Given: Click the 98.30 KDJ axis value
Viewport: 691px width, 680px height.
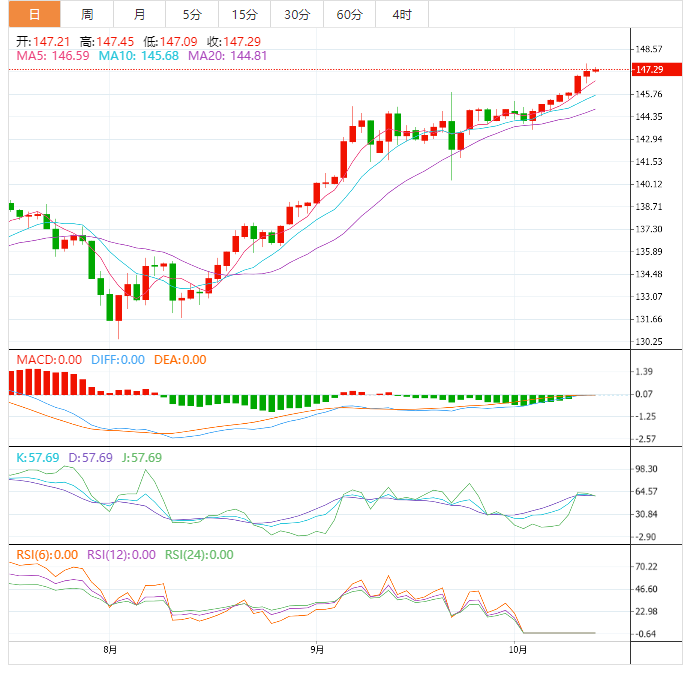Looking at the screenshot, I should click(646, 469).
